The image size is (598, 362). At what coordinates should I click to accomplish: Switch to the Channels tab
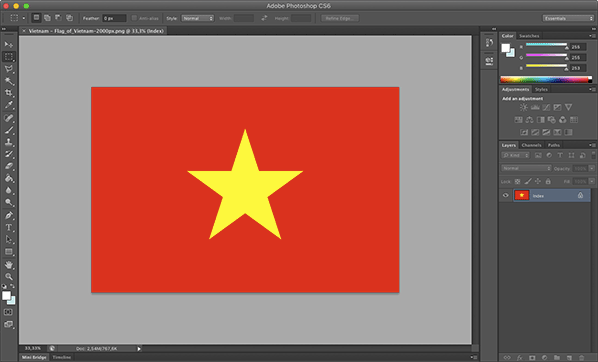[531, 145]
